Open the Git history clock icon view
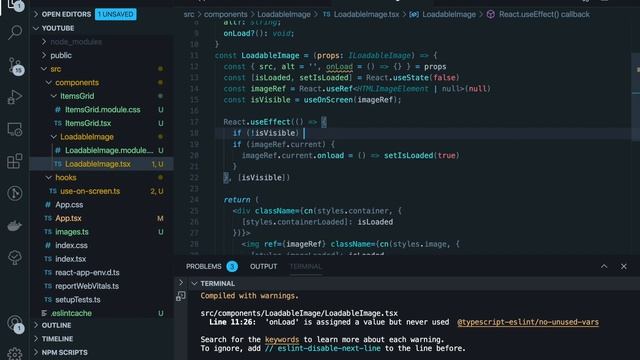Screen dimensions: 640x360 tap(15, 193)
